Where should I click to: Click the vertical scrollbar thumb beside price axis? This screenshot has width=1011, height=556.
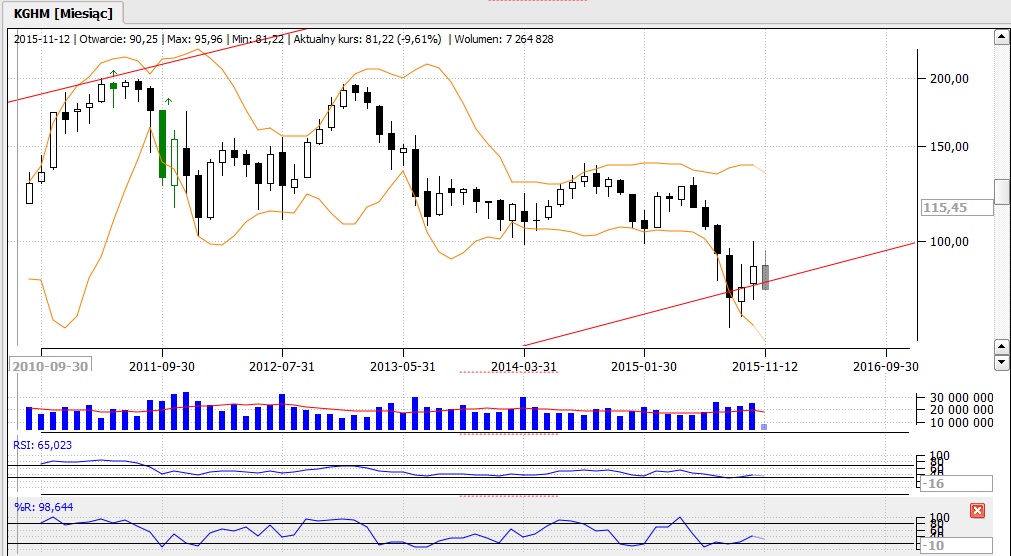[1001, 192]
